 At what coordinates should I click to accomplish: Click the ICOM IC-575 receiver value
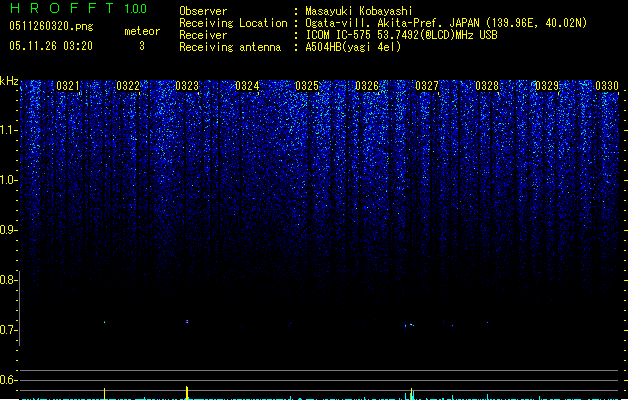[401, 35]
